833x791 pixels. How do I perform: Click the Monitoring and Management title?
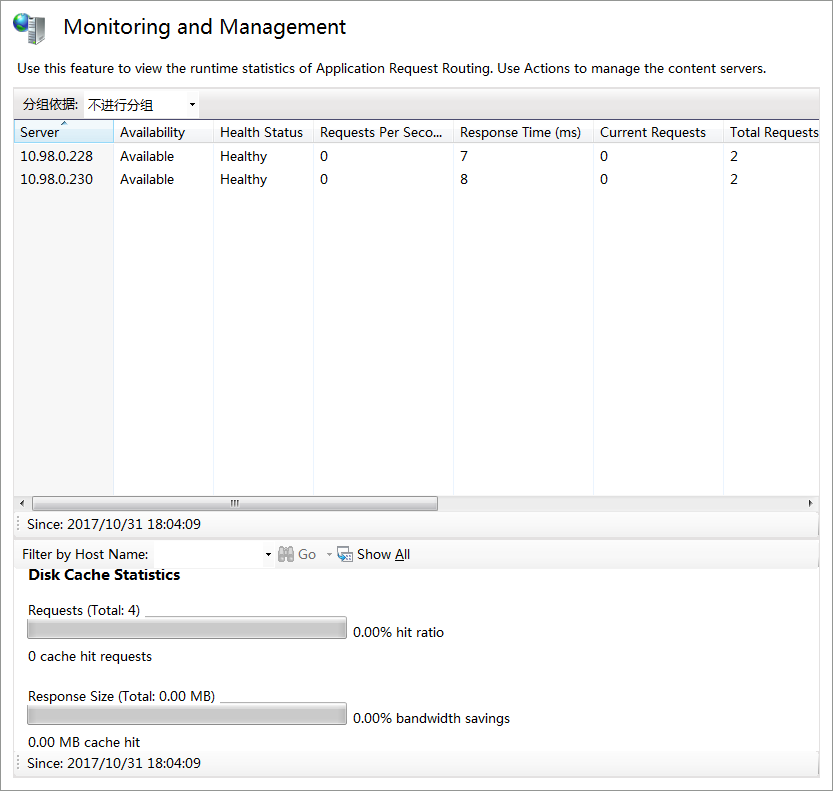205,27
